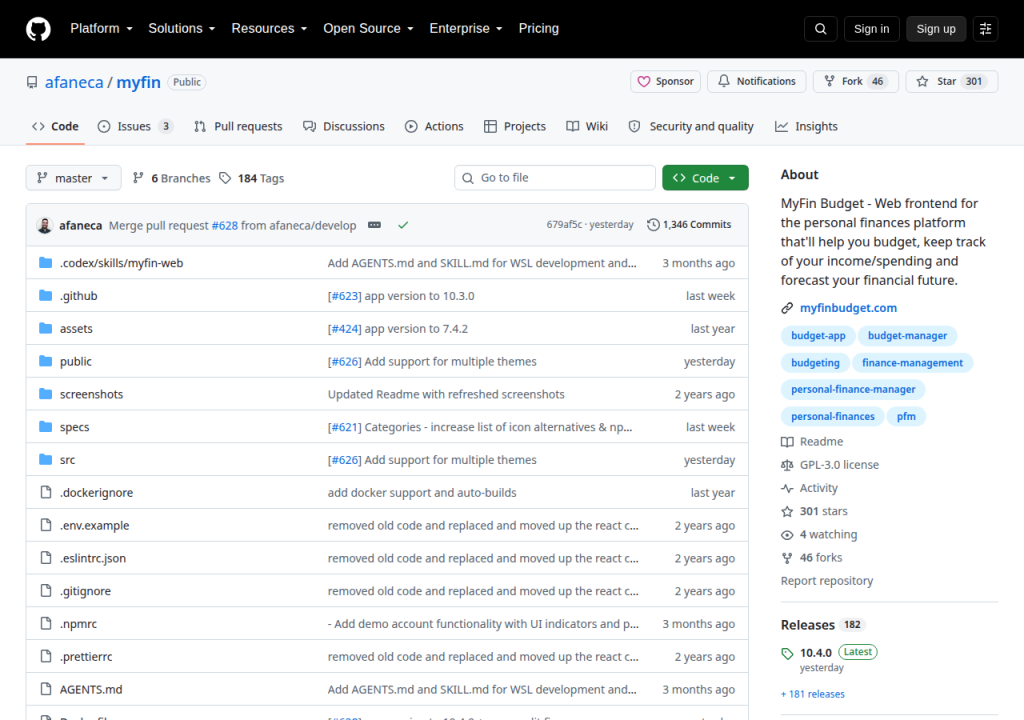Click the eye icon beside 4 watching
This screenshot has height=720, width=1024.
pos(787,534)
